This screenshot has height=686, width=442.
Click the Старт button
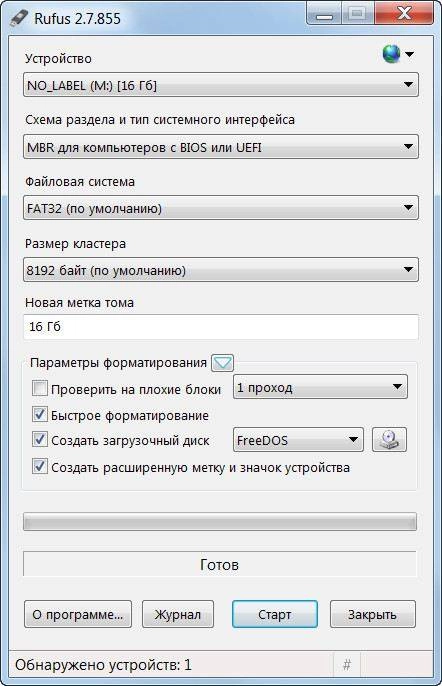275,614
